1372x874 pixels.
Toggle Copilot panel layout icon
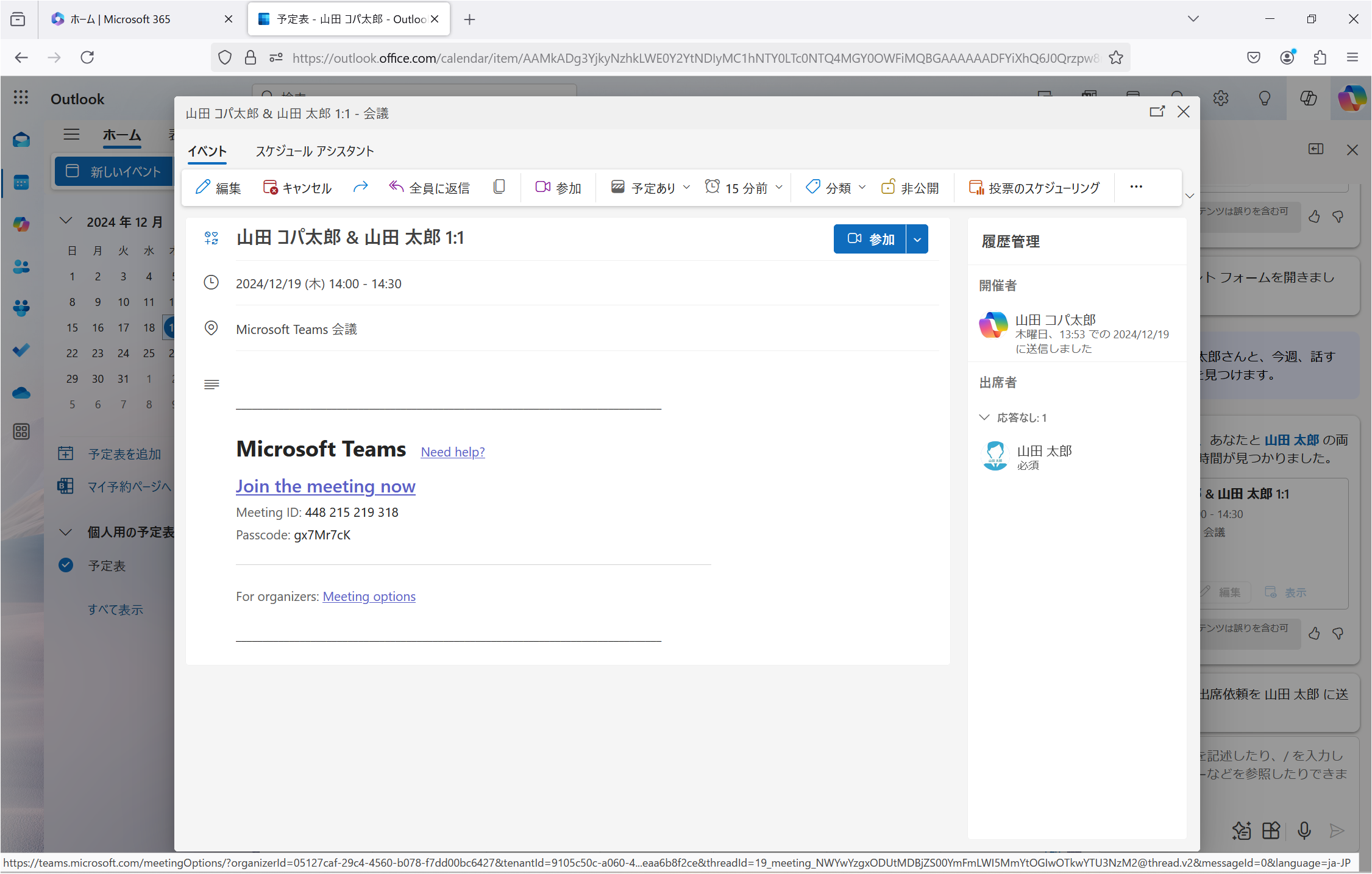(x=1316, y=149)
